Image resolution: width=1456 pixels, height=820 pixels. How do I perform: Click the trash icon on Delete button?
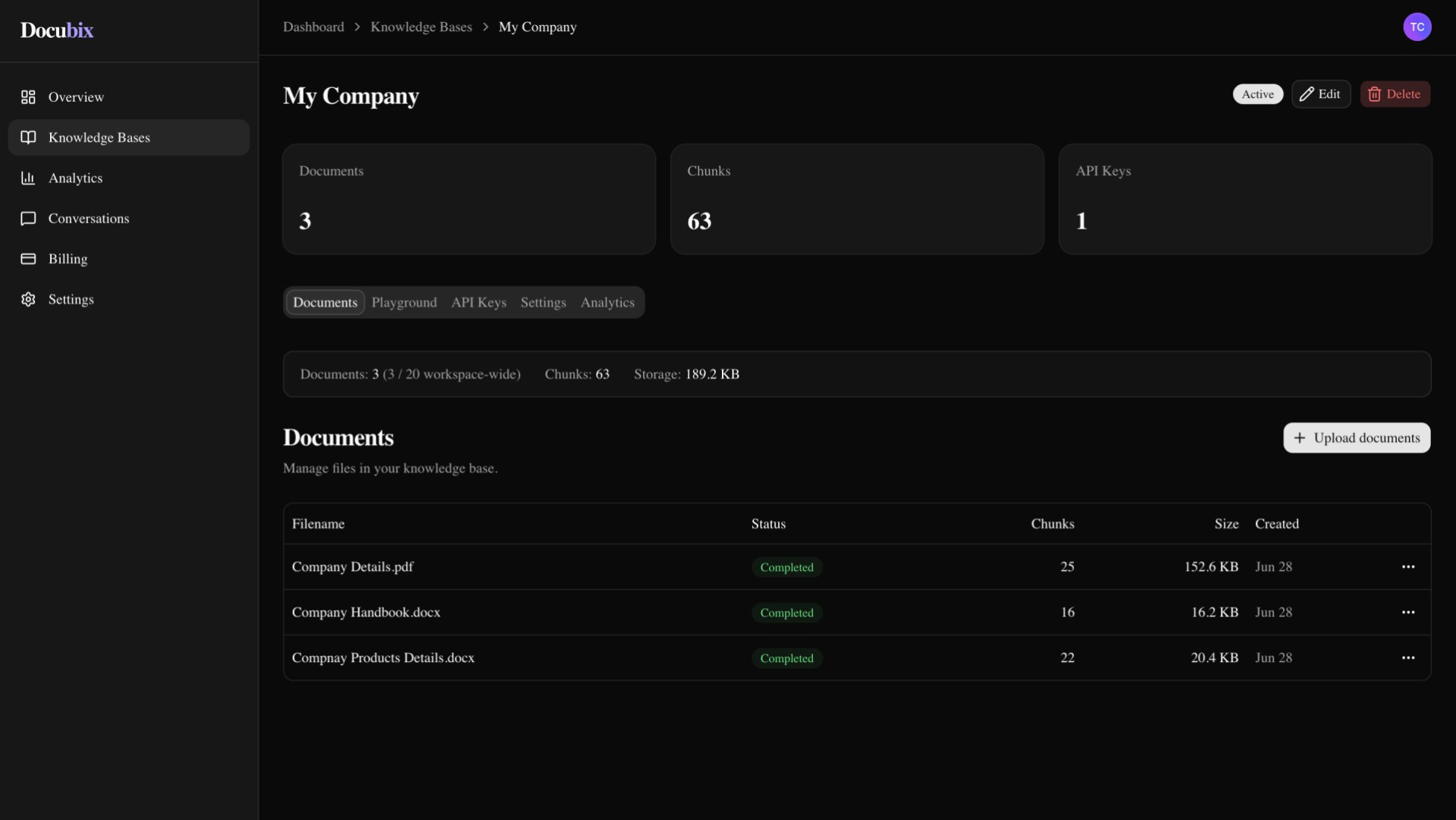(1374, 94)
